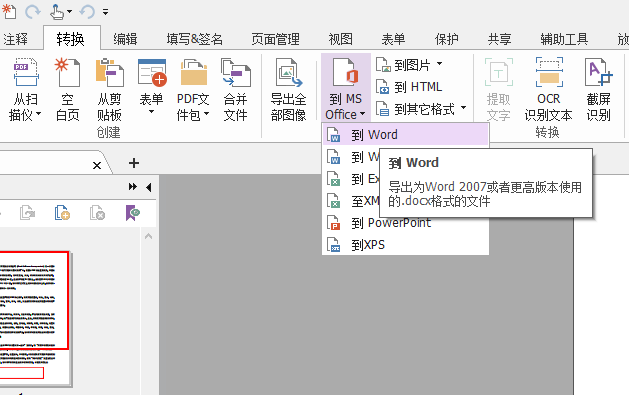
Task: Open the 填写&签名 tab
Action: [195, 39]
